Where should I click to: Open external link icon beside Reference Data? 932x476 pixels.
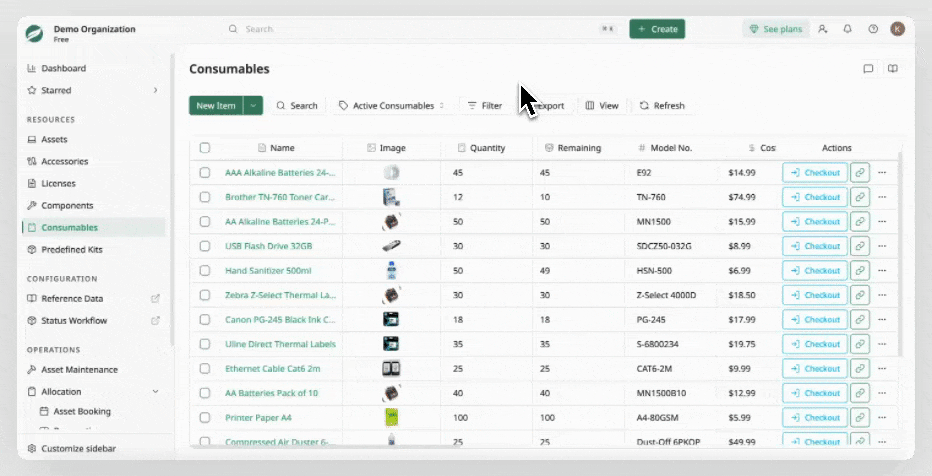155,298
